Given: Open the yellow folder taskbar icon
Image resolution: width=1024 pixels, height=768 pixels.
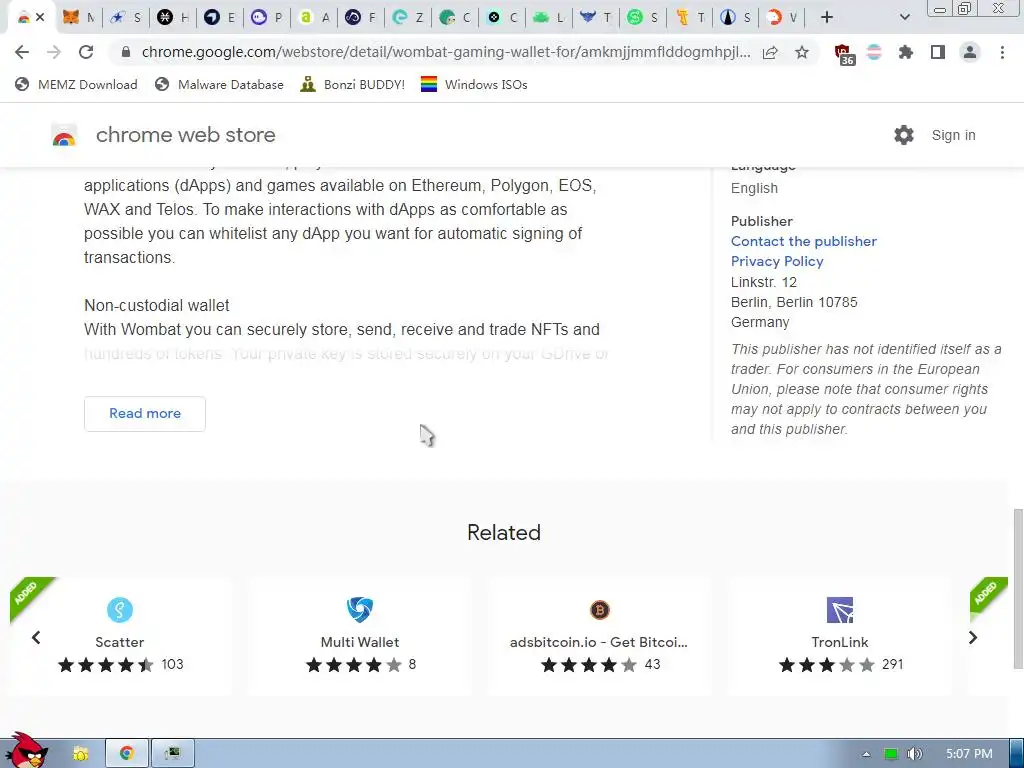Looking at the screenshot, I should coord(80,754).
